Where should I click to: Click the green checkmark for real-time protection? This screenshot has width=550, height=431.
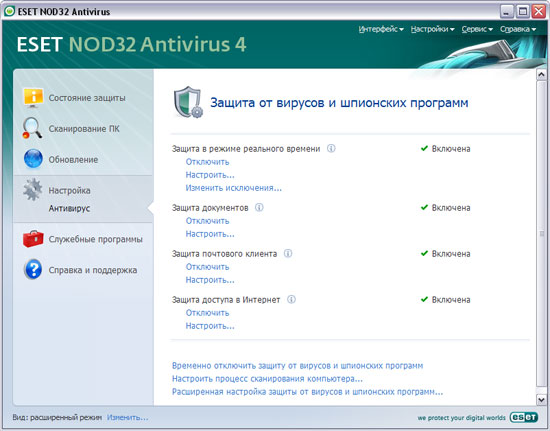(424, 148)
